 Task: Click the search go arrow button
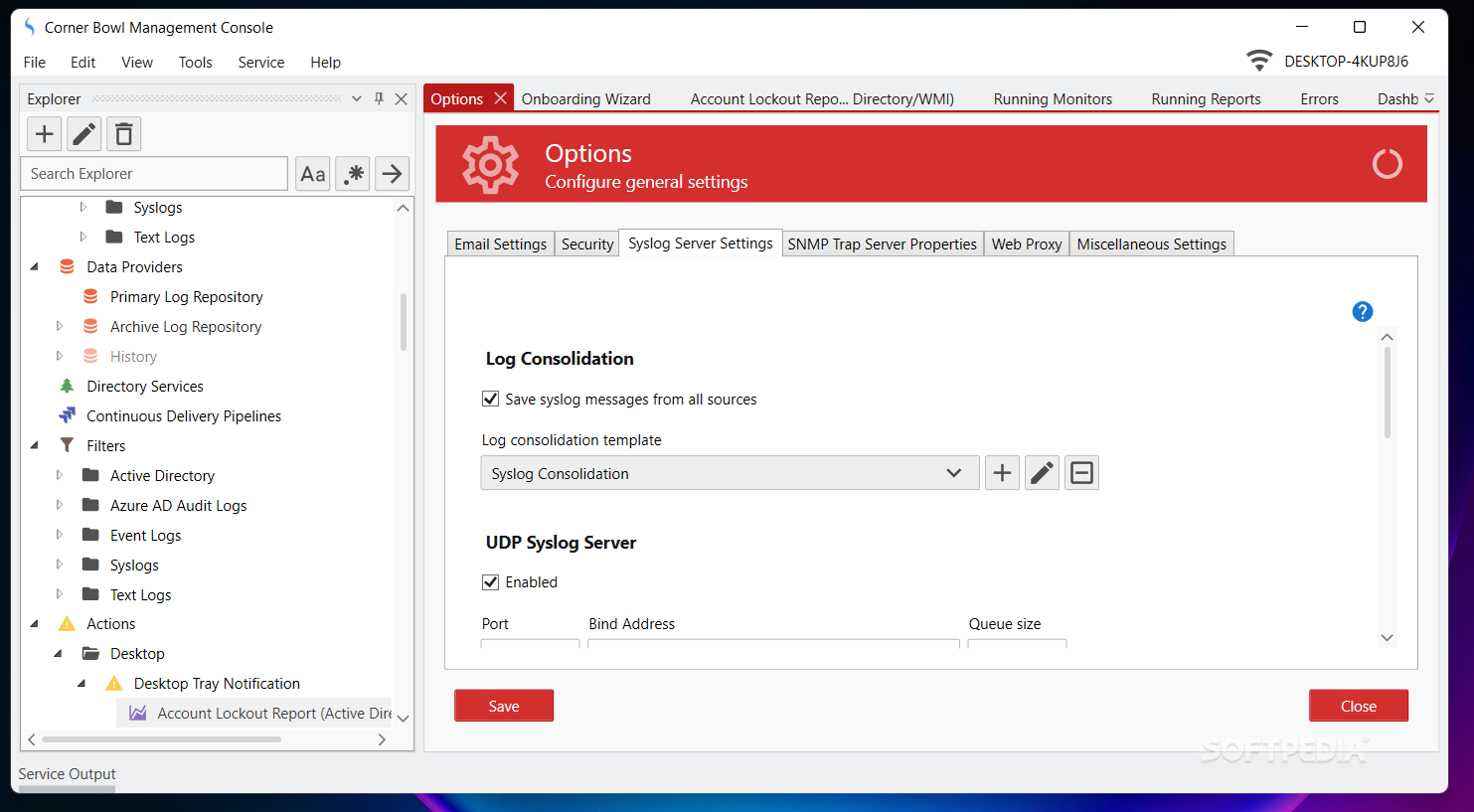[x=393, y=174]
